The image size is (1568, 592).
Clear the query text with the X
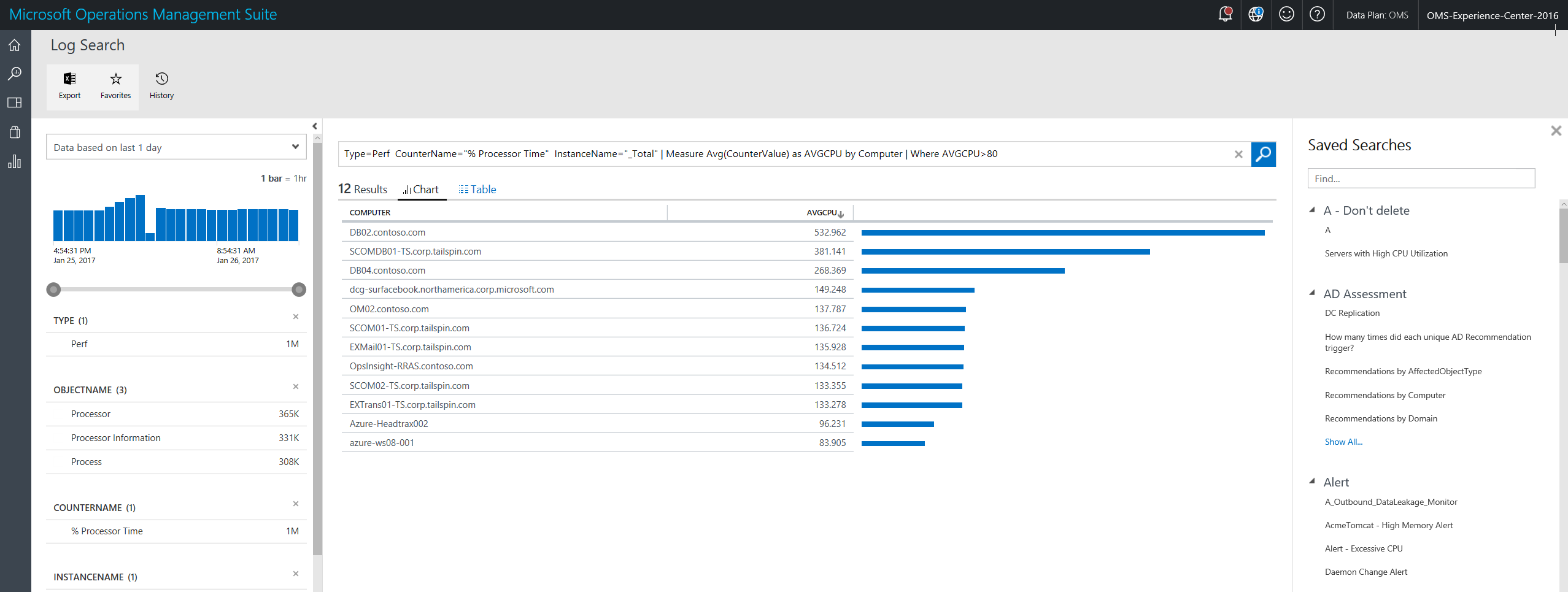(x=1238, y=154)
